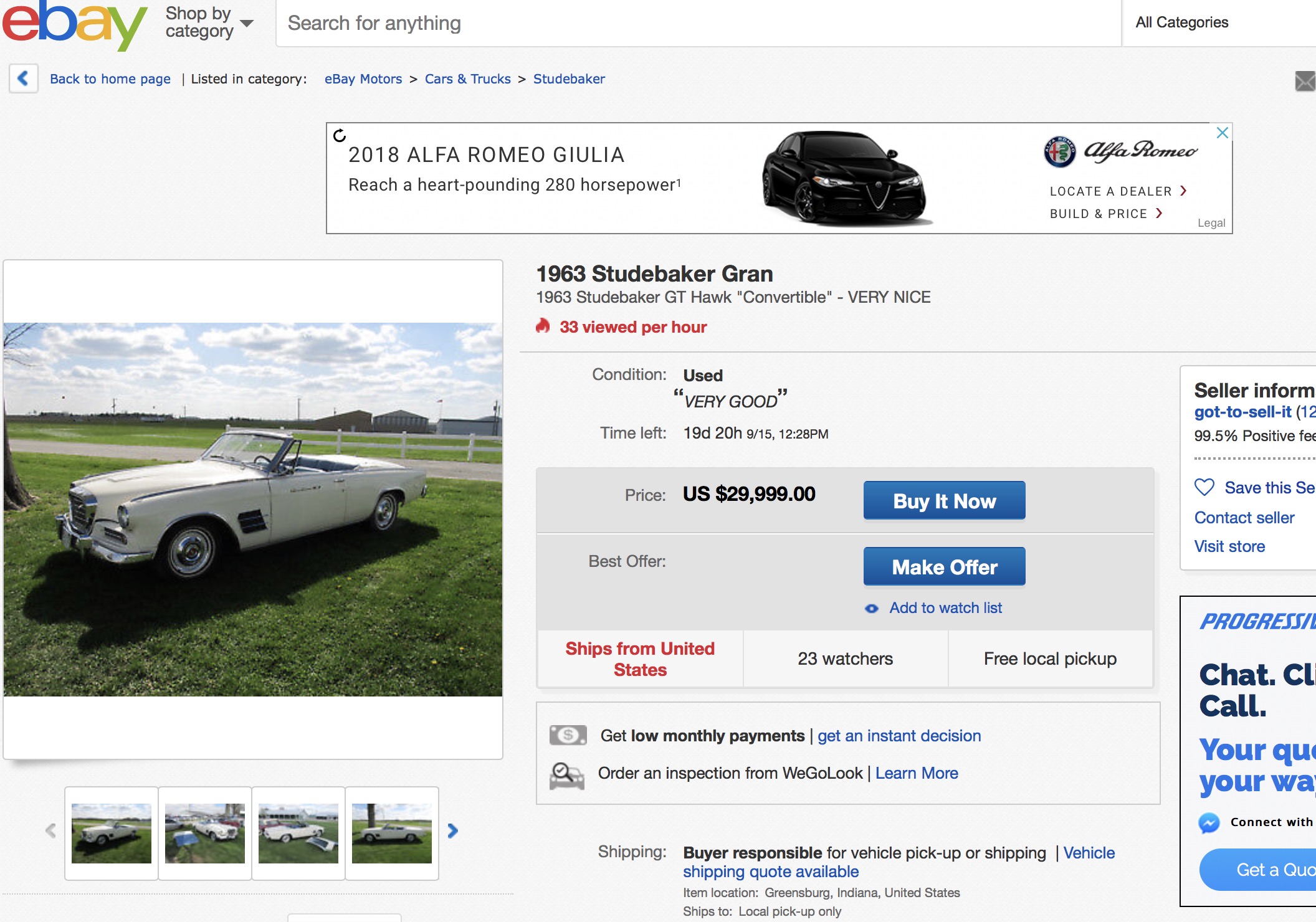Select the second car photo thumbnail
This screenshot has width=1316, height=922.
pyautogui.click(x=205, y=834)
